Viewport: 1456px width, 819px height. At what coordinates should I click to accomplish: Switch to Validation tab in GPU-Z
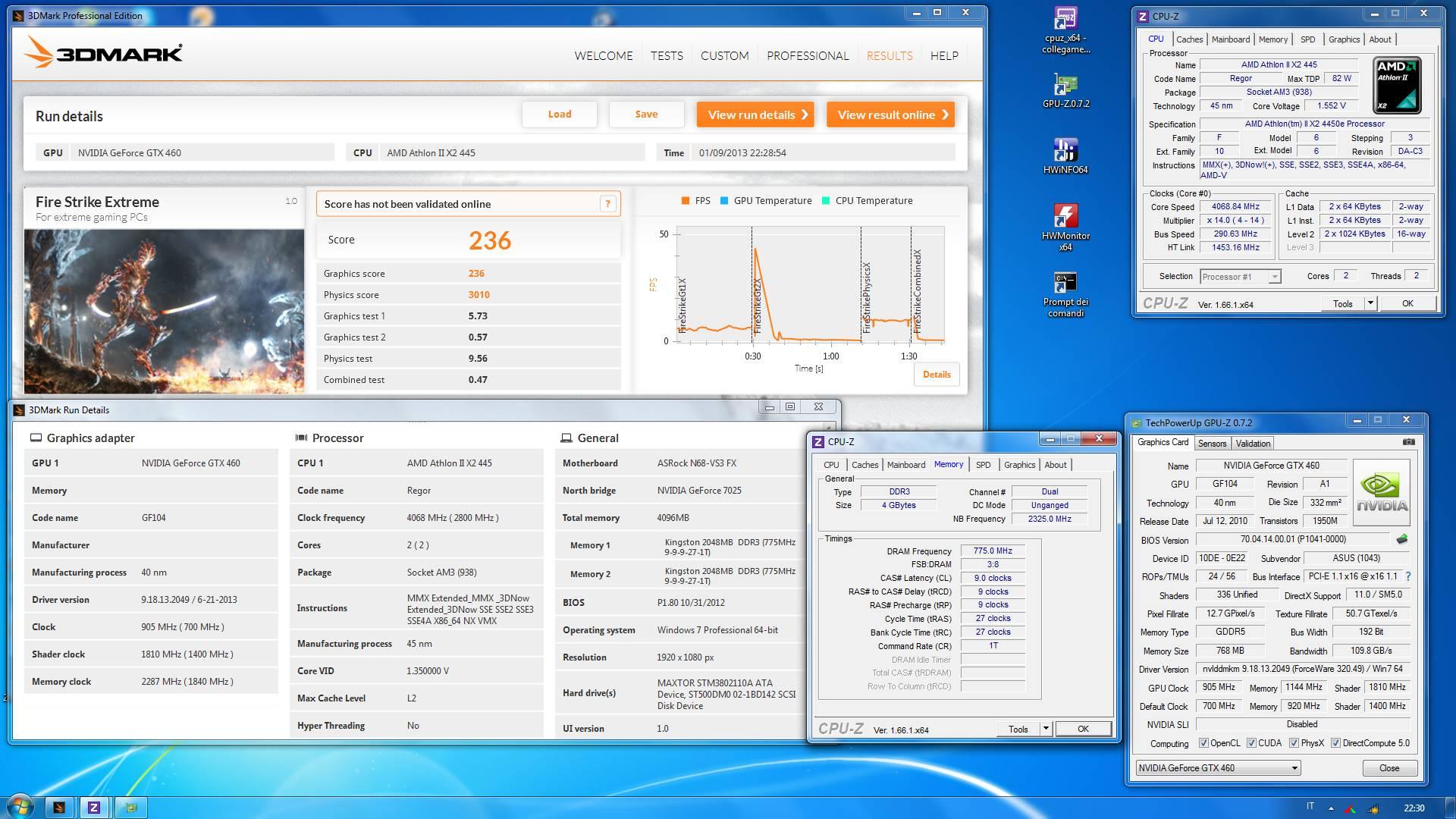pos(1253,444)
